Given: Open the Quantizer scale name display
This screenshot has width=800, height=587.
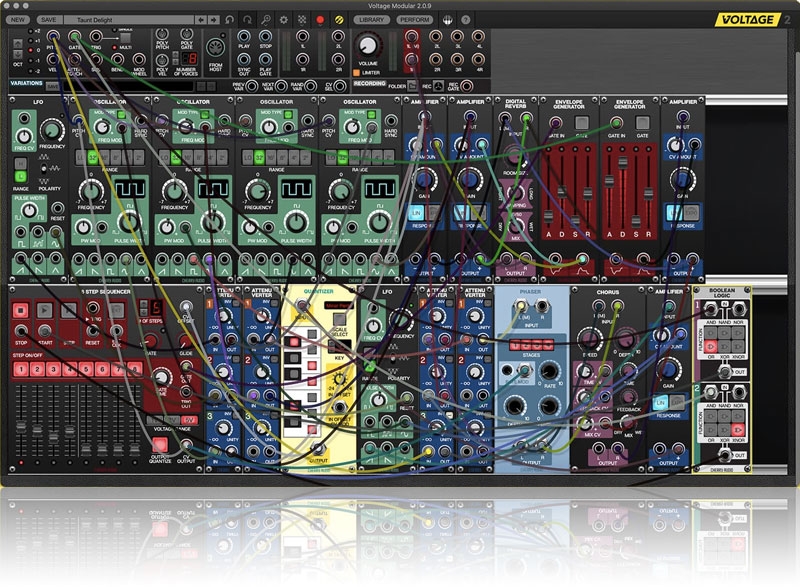Looking at the screenshot, I should click(x=339, y=305).
